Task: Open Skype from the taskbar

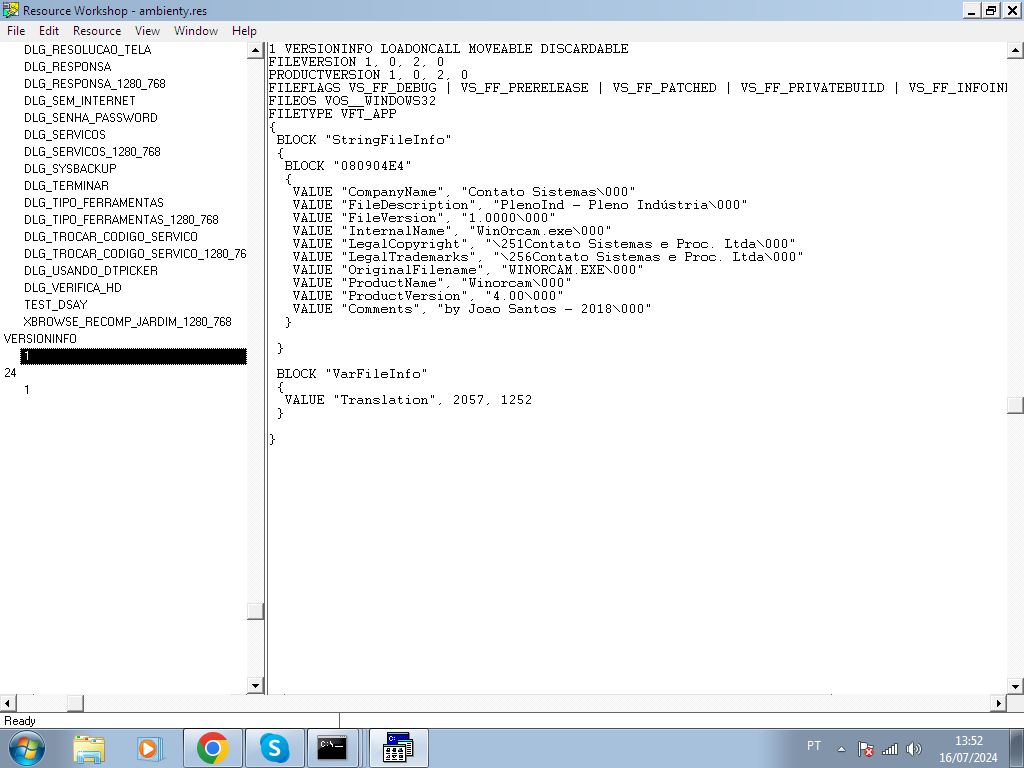Action: click(274, 748)
